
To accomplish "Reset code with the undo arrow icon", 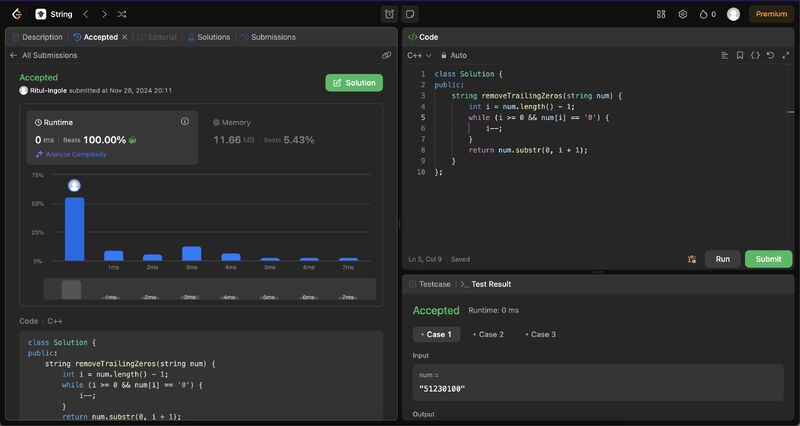I will click(770, 56).
